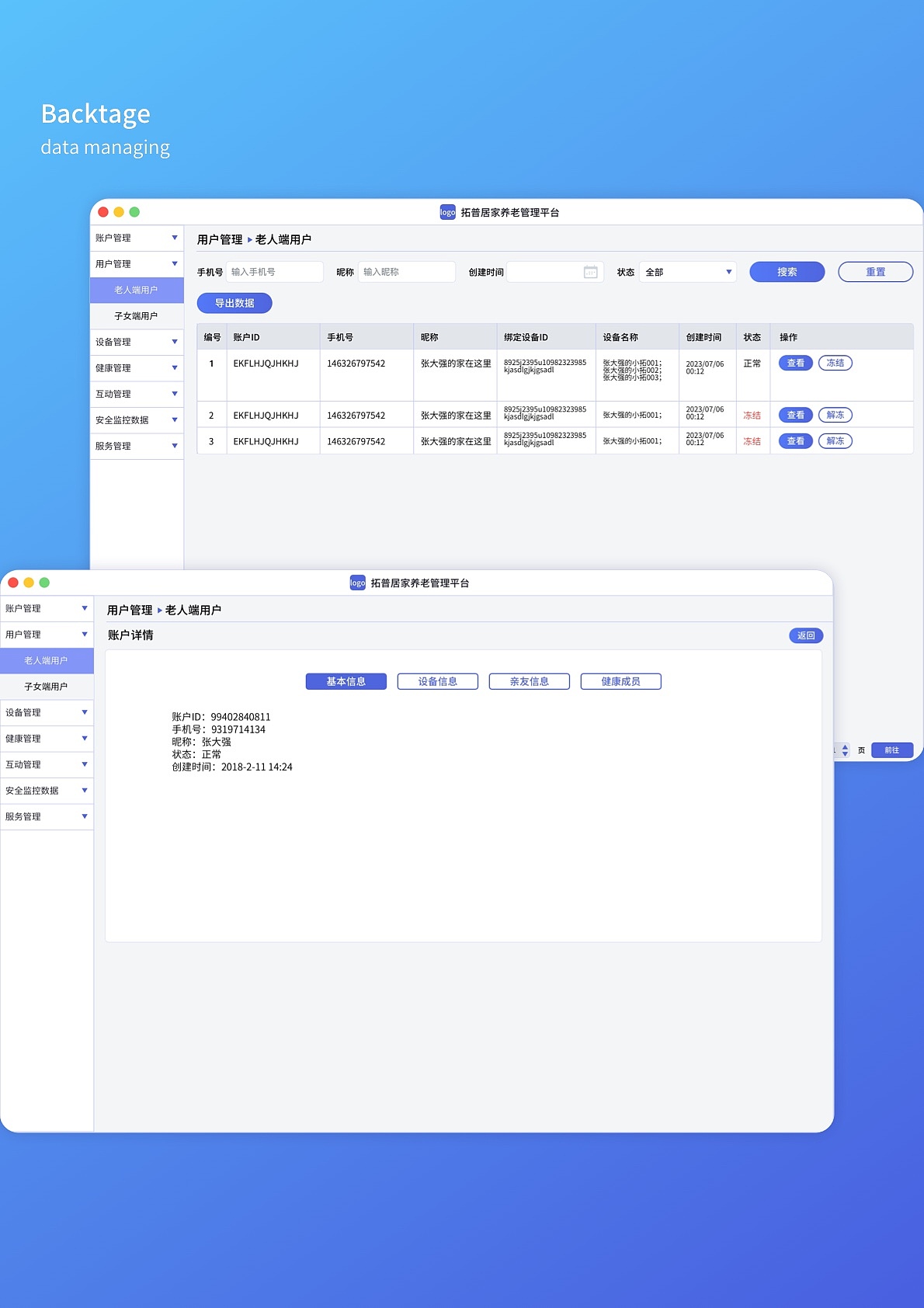The height and width of the screenshot is (1308, 924).
Task: Click 查看 button in row 3
Action: pos(796,441)
